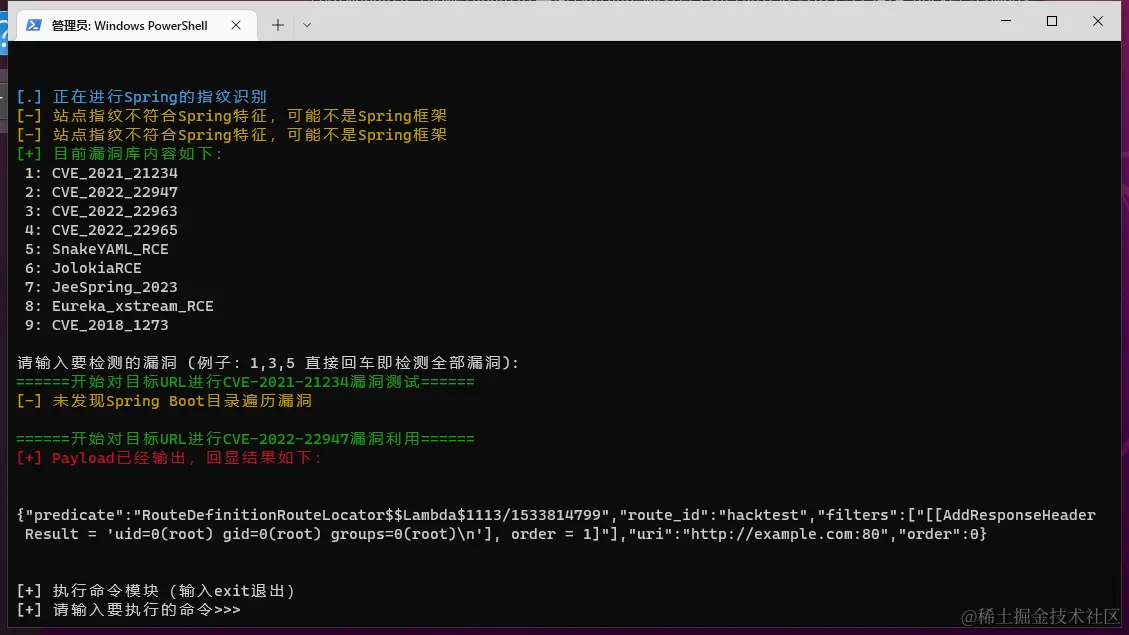Click list entry 3: CVE_2022_22963
The height and width of the screenshot is (635, 1129).
tap(101, 211)
